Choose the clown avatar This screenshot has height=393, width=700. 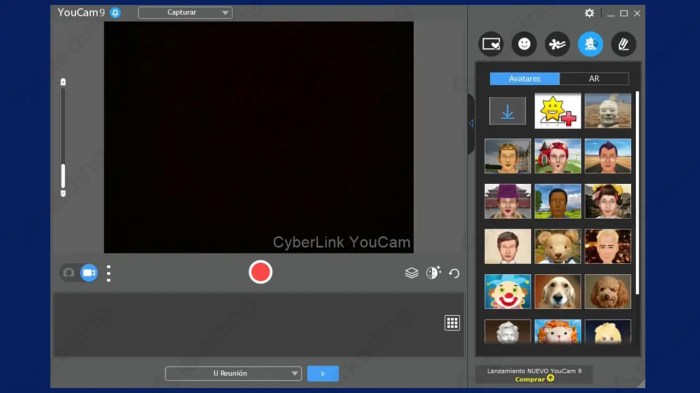coord(508,292)
